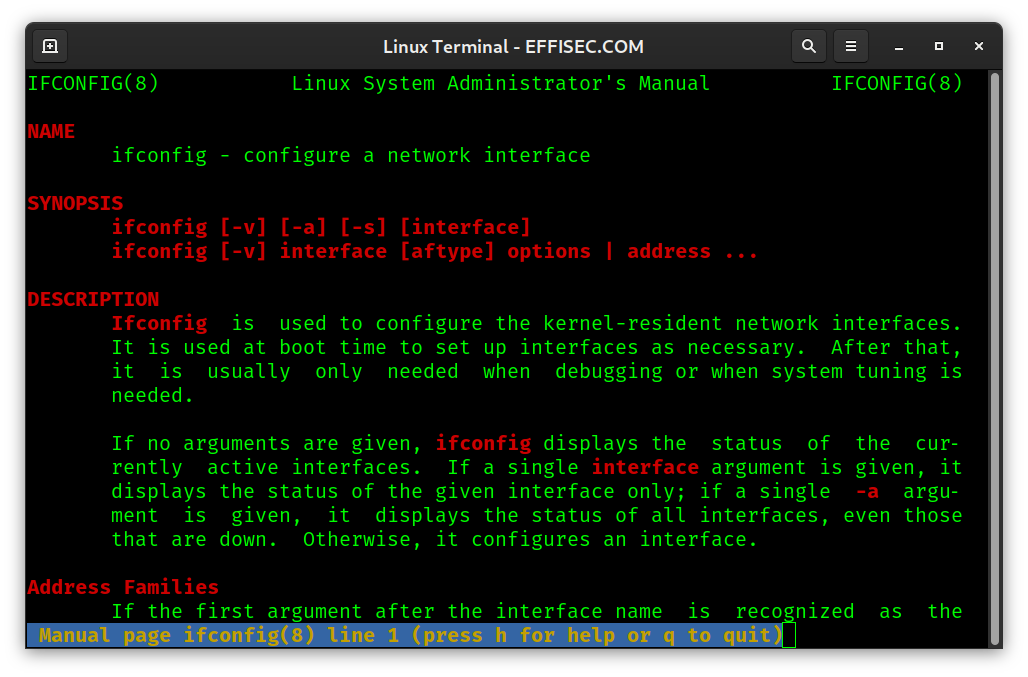Click the terminal cursor block
Viewport: 1028px width, 677px height.
tap(790, 635)
